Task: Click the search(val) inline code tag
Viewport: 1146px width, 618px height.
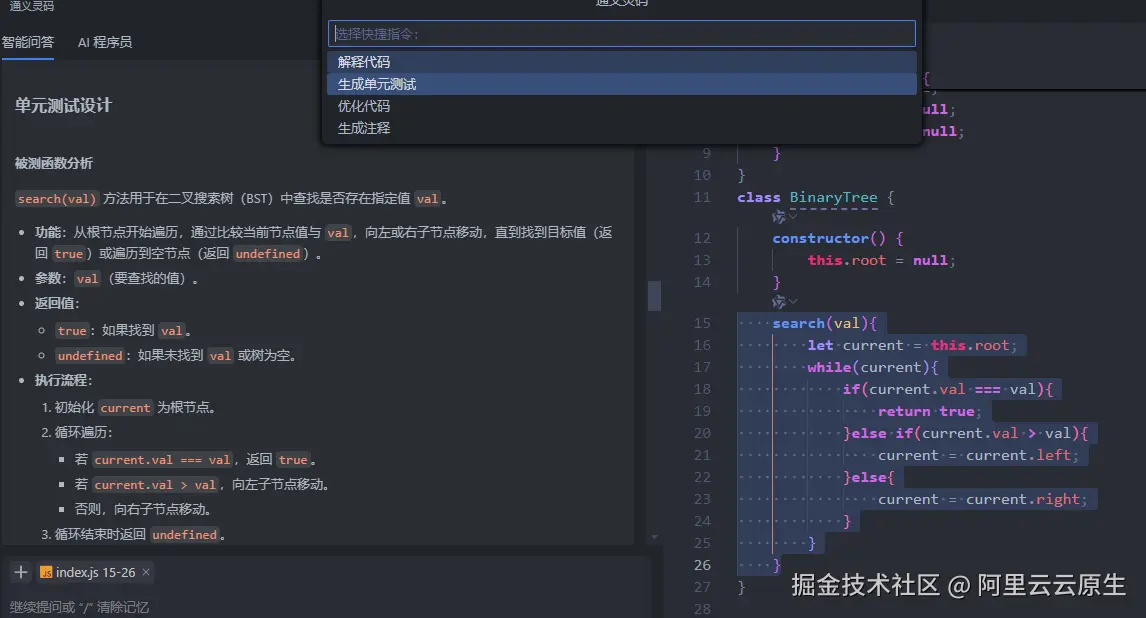Action: [x=57, y=199]
